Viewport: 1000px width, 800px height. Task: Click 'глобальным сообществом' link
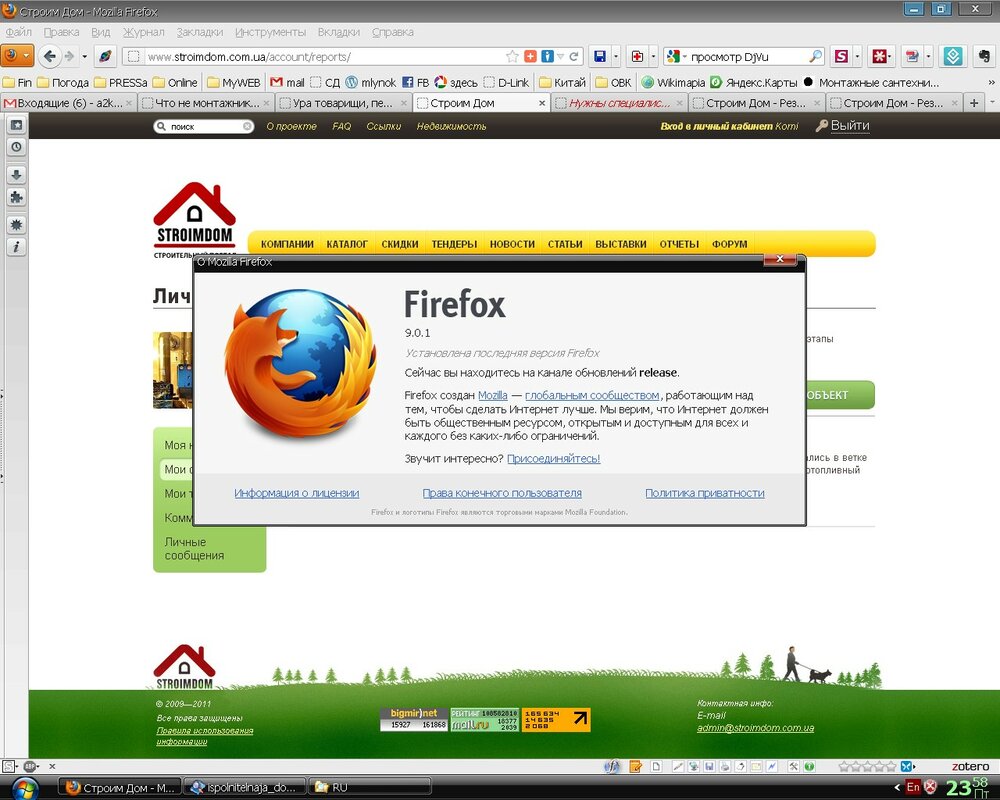coord(592,396)
